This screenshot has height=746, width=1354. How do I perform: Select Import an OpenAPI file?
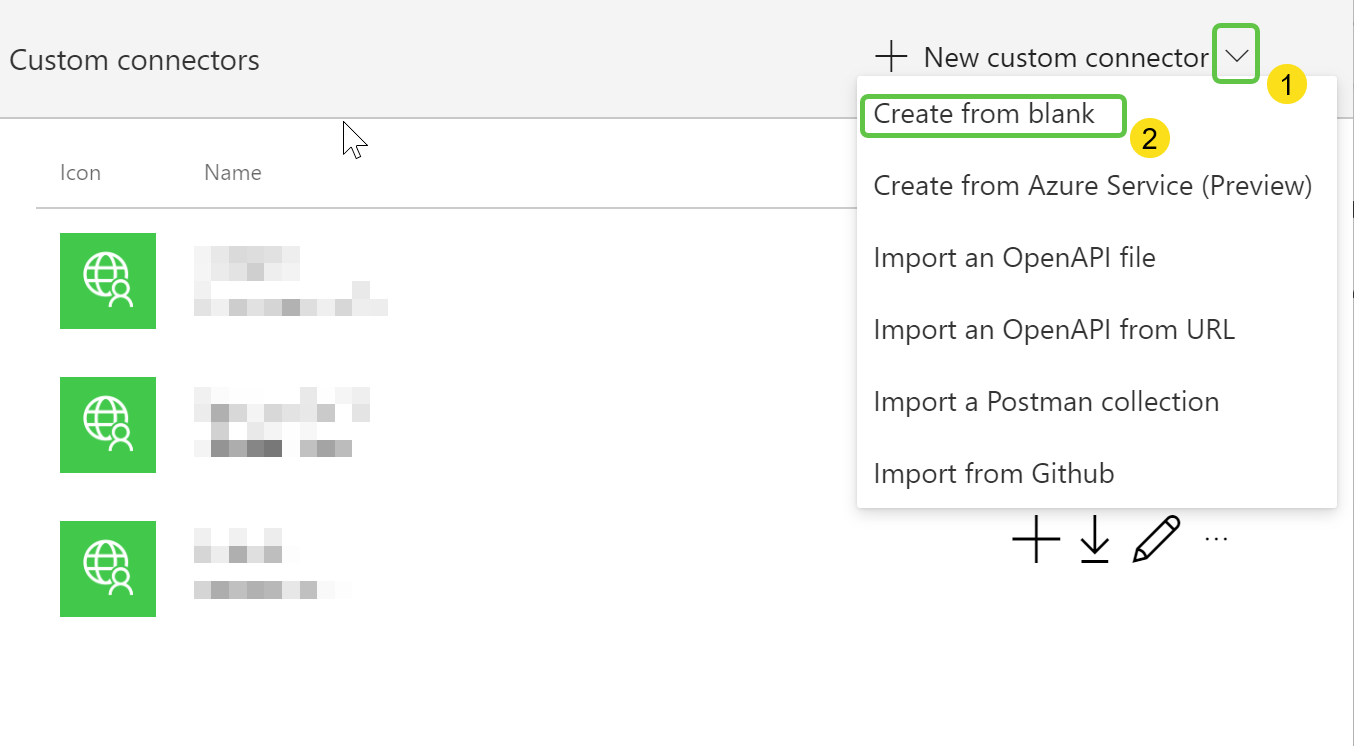click(x=1014, y=258)
